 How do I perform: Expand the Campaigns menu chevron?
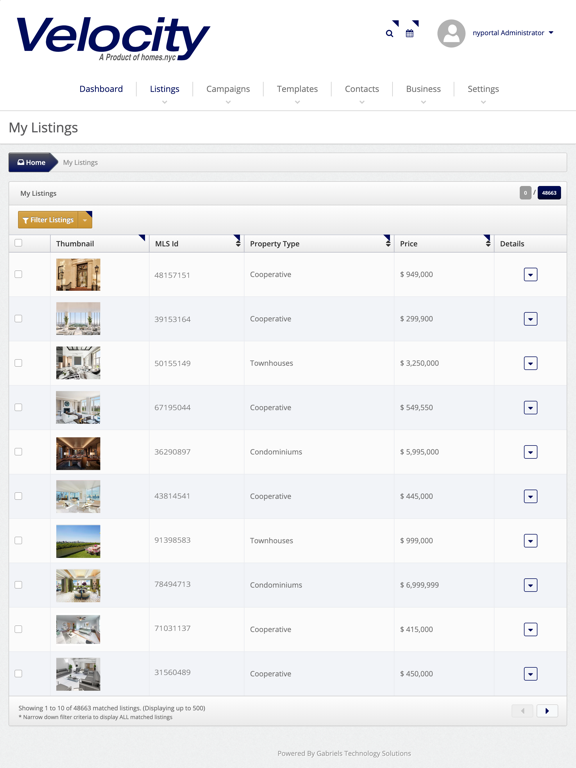(228, 102)
